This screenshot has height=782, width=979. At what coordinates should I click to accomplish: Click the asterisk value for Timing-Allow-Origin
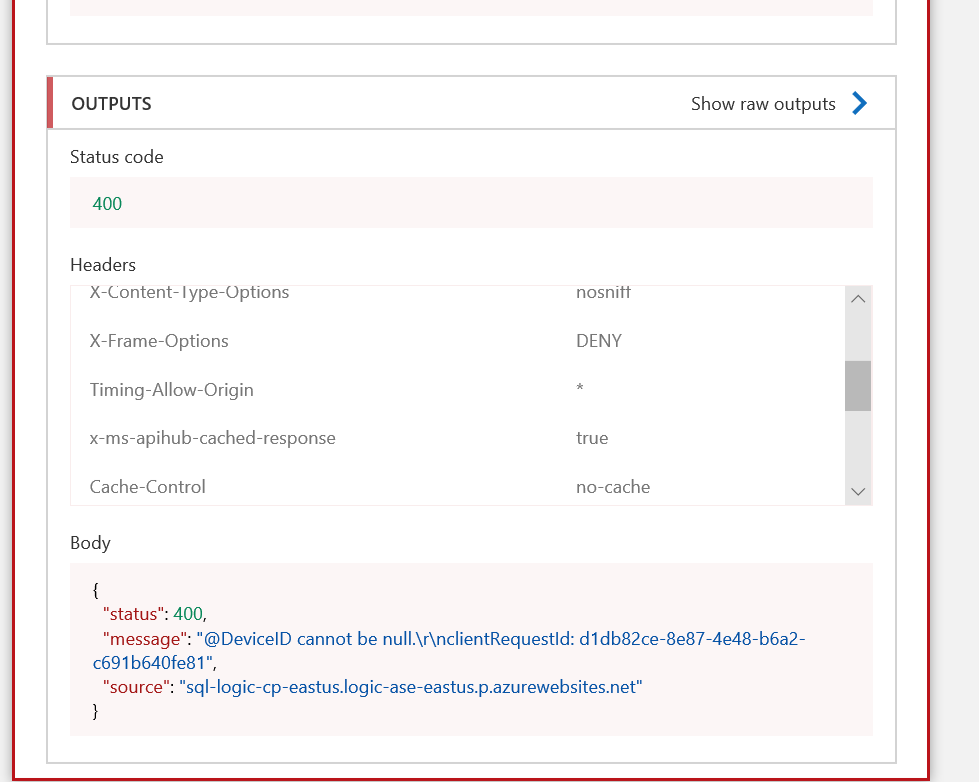(580, 390)
